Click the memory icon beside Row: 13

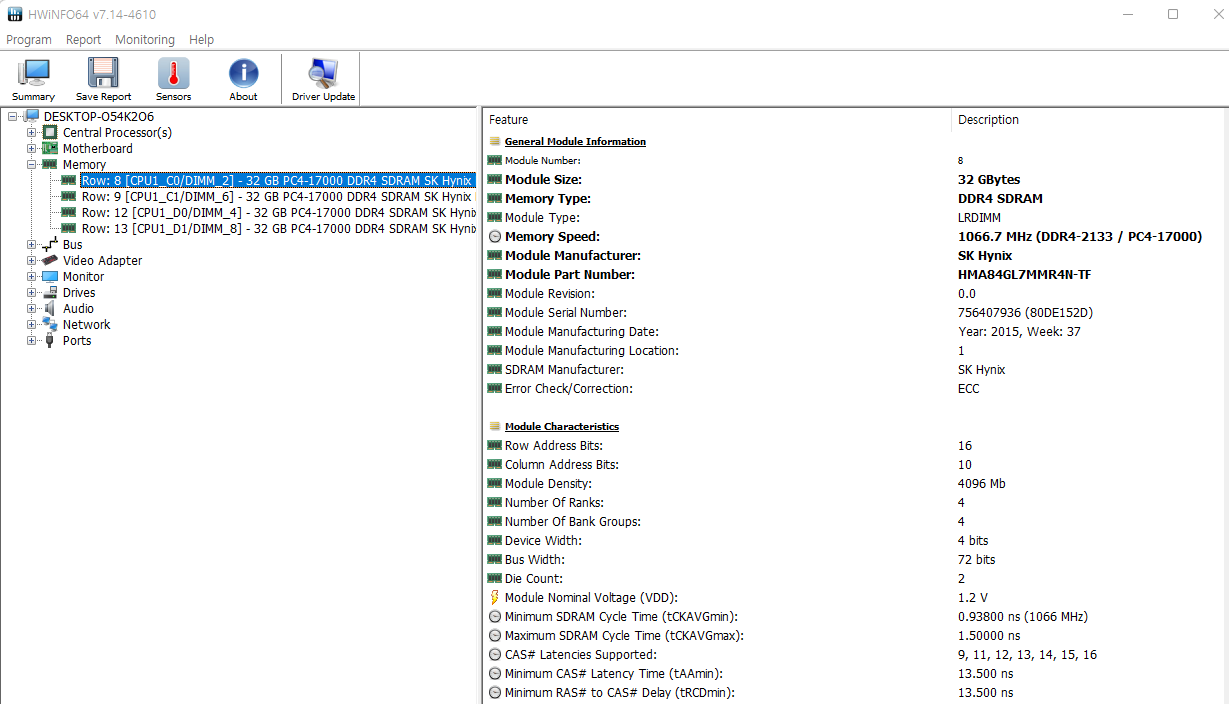69,228
